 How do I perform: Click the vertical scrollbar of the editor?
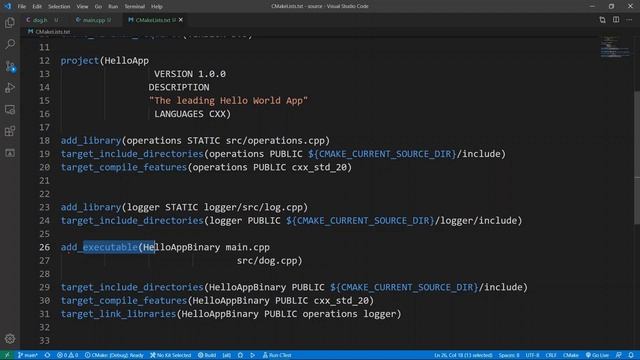click(637, 158)
